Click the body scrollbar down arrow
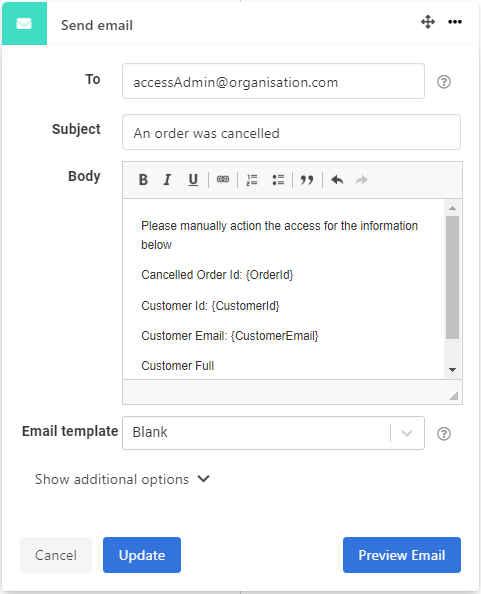 [x=452, y=370]
